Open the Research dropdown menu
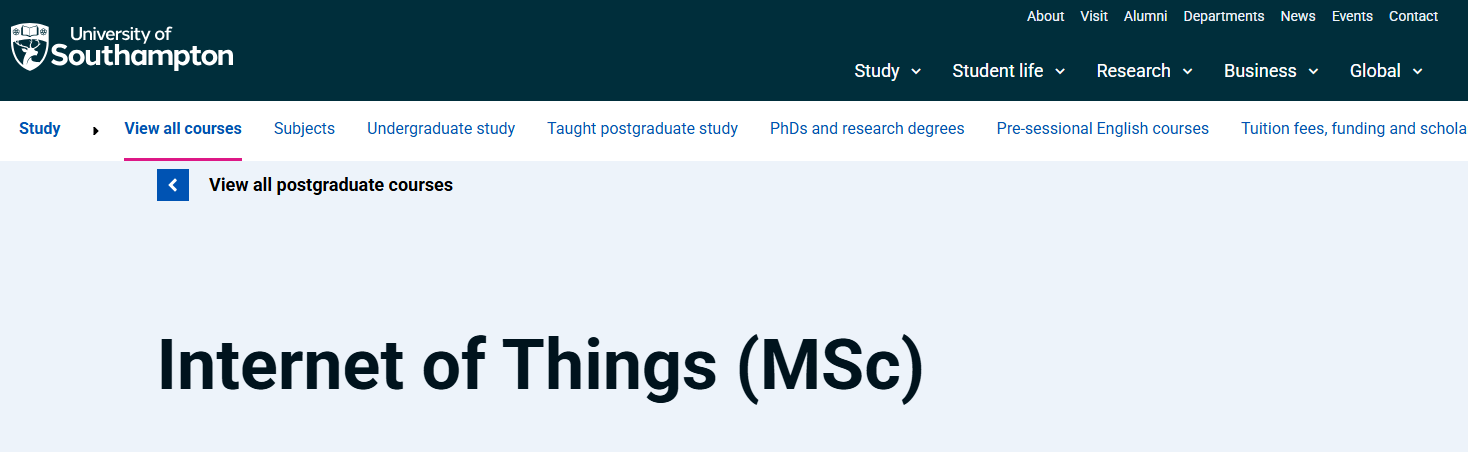This screenshot has height=452, width=1468. tap(1144, 71)
